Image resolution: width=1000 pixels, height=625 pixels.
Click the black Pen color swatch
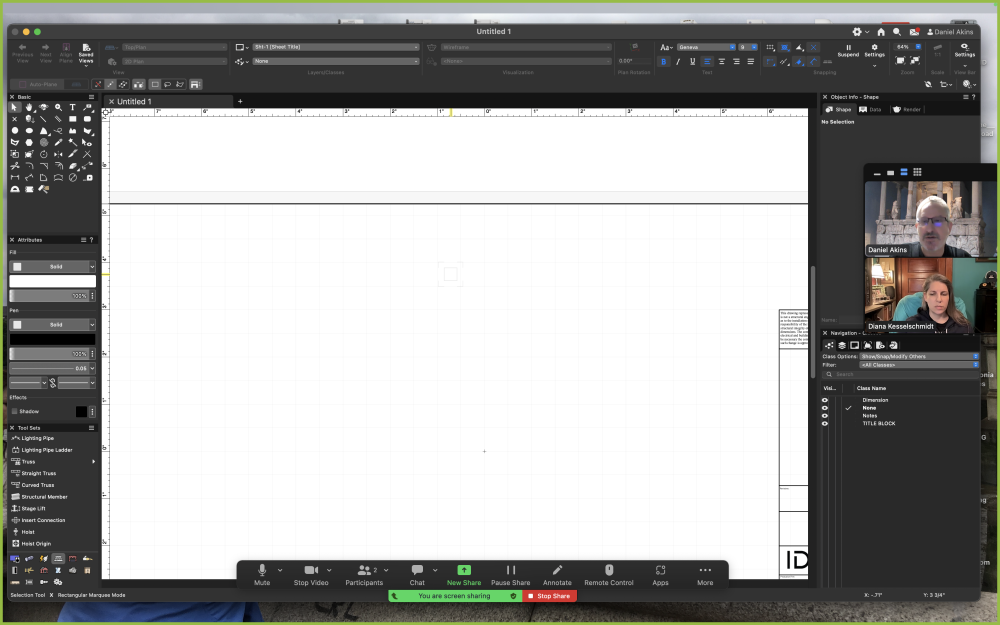coord(52,339)
